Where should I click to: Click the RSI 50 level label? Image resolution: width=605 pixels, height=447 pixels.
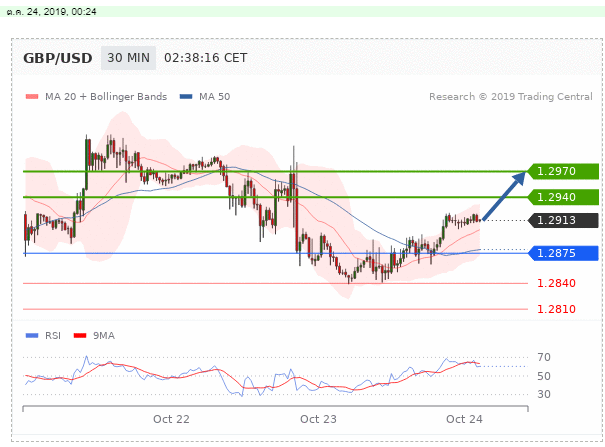tap(544, 376)
